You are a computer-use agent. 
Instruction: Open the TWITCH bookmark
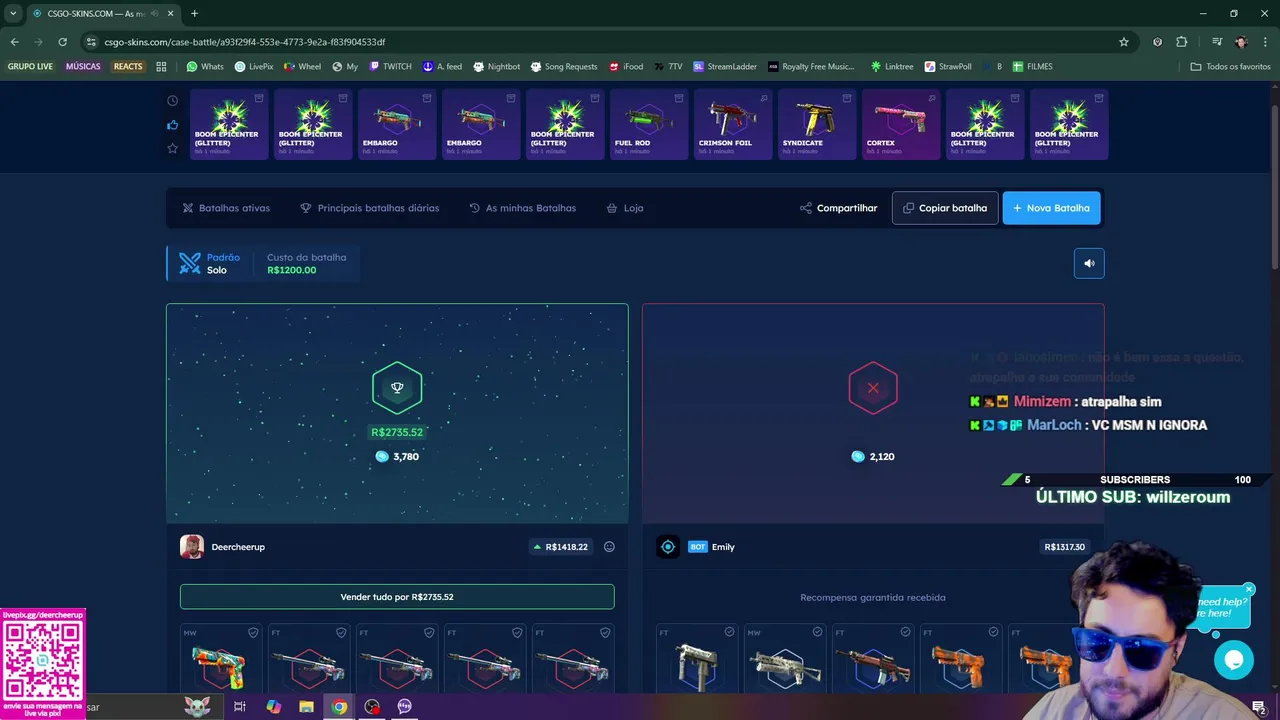[389, 67]
